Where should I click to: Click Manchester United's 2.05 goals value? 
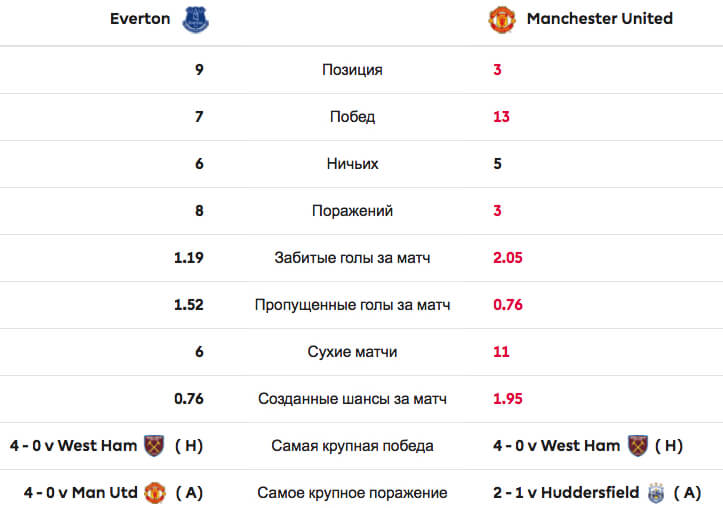(508, 258)
